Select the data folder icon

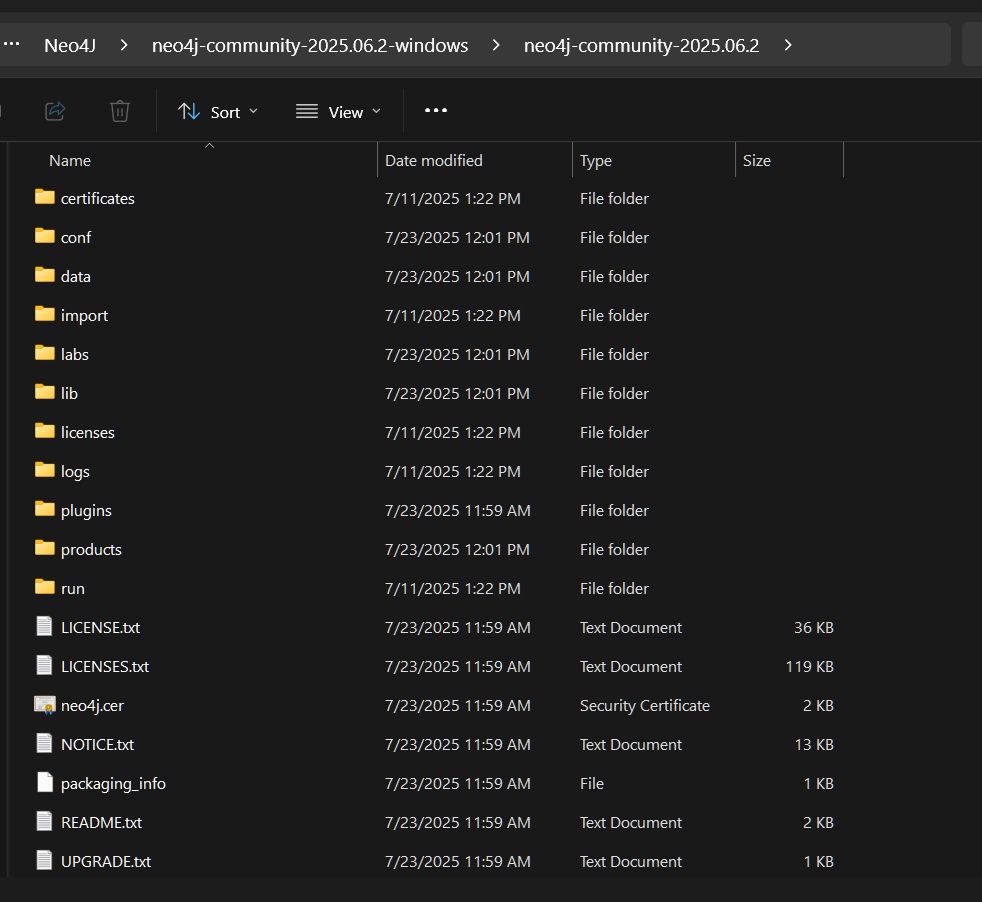pyautogui.click(x=44, y=275)
